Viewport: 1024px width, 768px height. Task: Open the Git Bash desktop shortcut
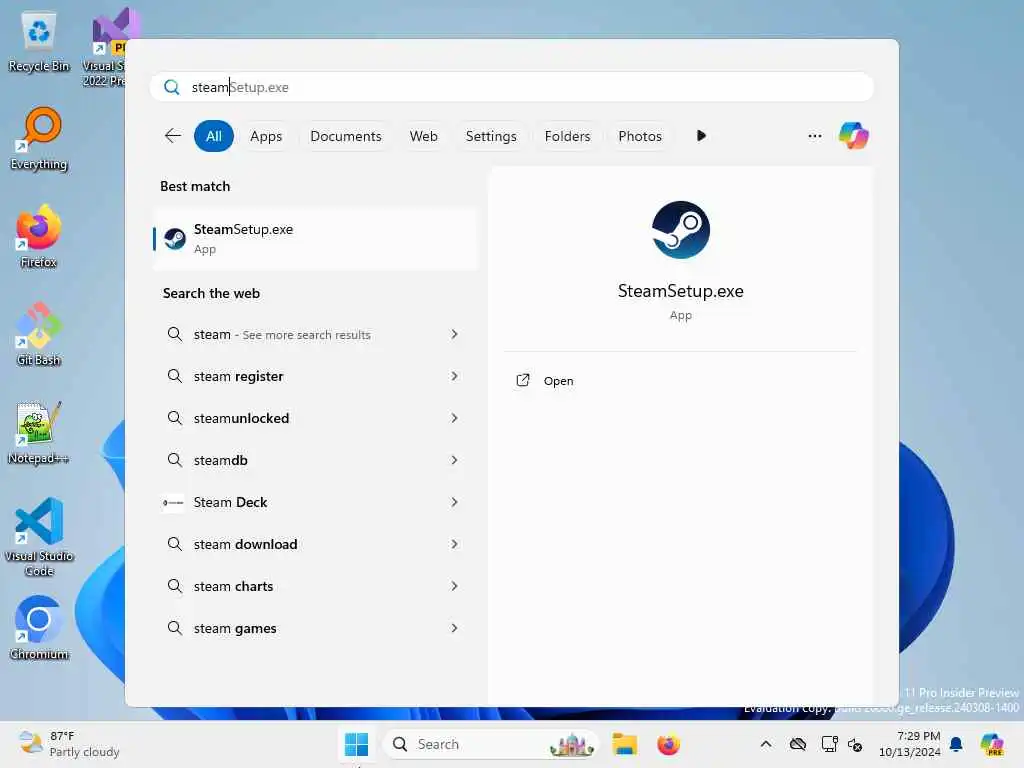click(x=39, y=335)
